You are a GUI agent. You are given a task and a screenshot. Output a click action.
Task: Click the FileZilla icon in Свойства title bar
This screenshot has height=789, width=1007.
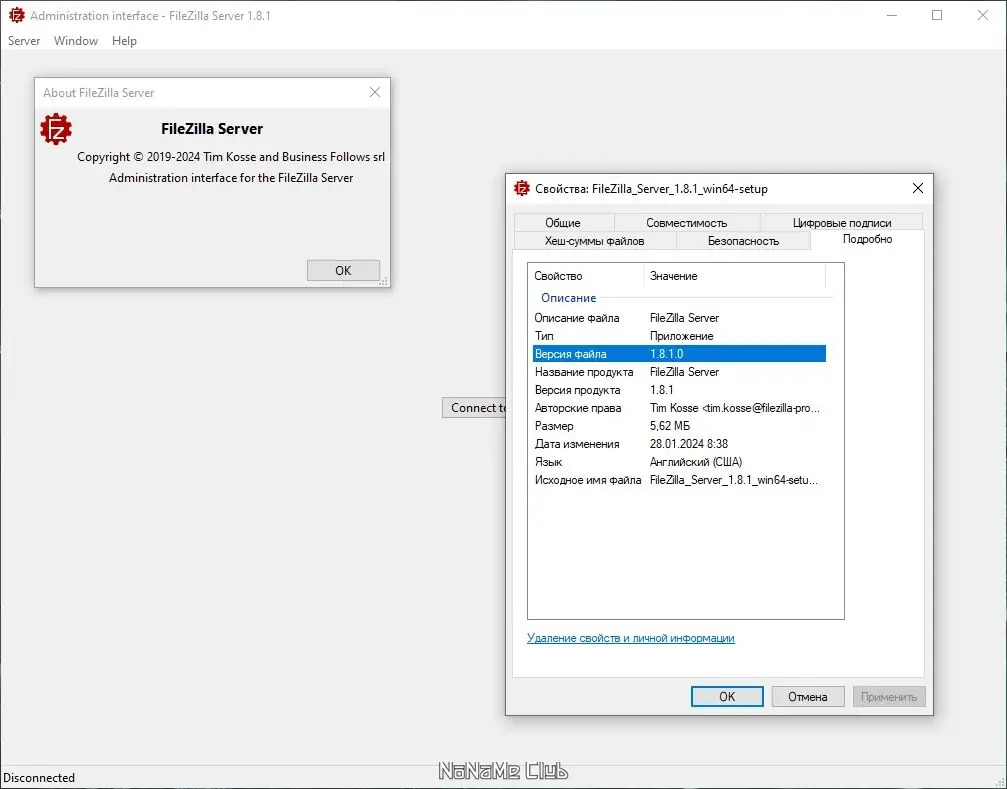(x=521, y=188)
